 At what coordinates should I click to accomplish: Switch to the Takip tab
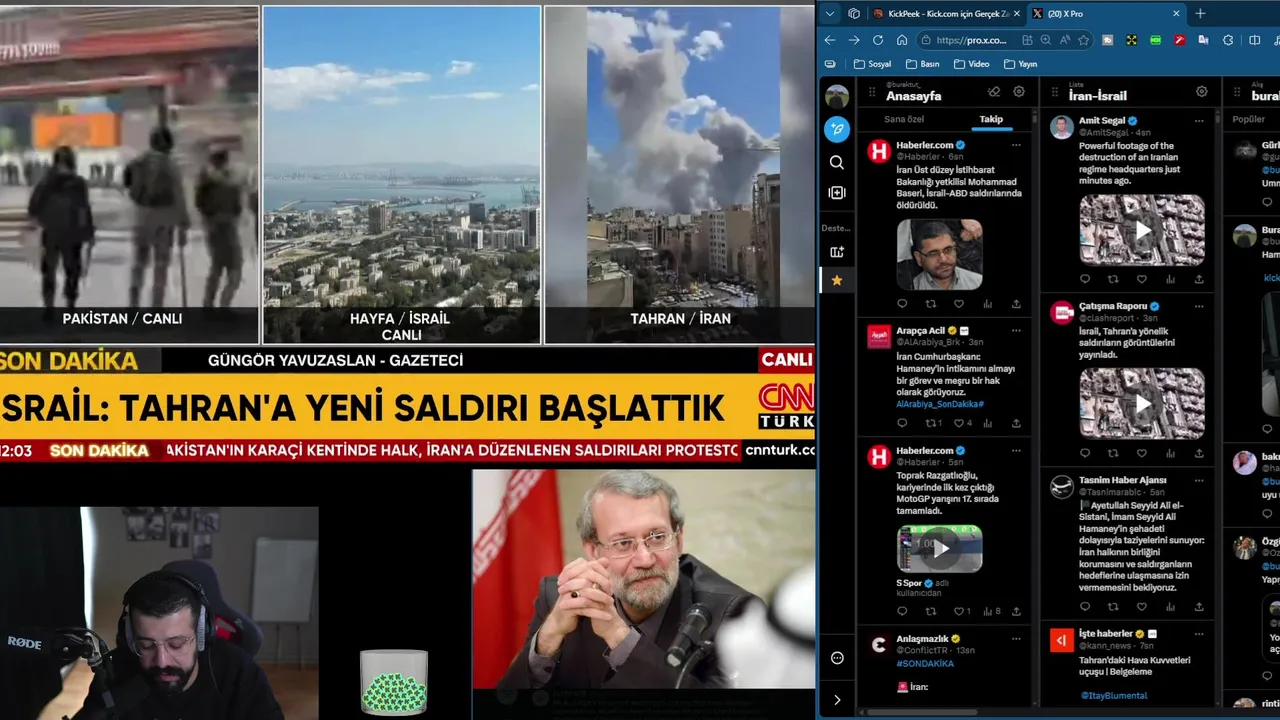click(x=991, y=119)
